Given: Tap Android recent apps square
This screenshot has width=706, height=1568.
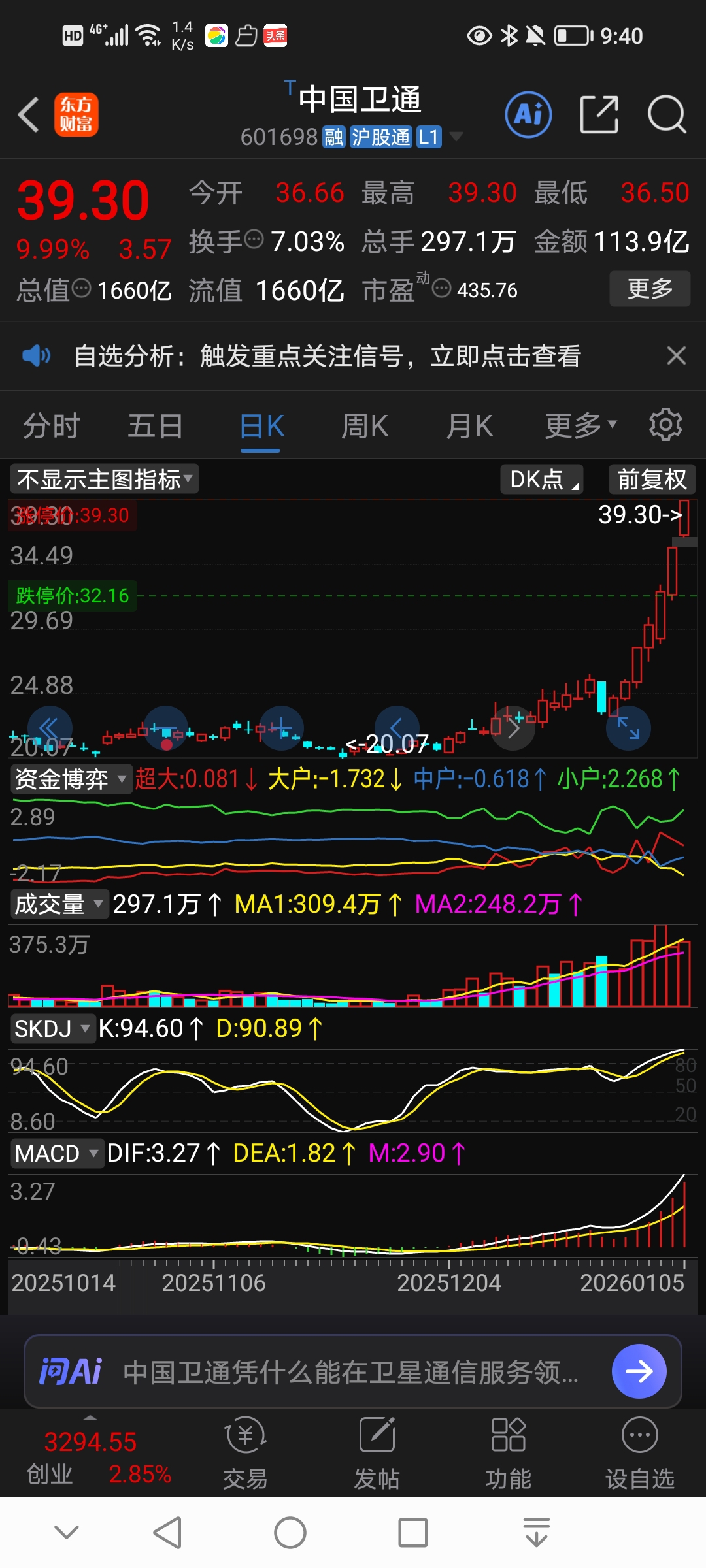Looking at the screenshot, I should [x=412, y=1533].
